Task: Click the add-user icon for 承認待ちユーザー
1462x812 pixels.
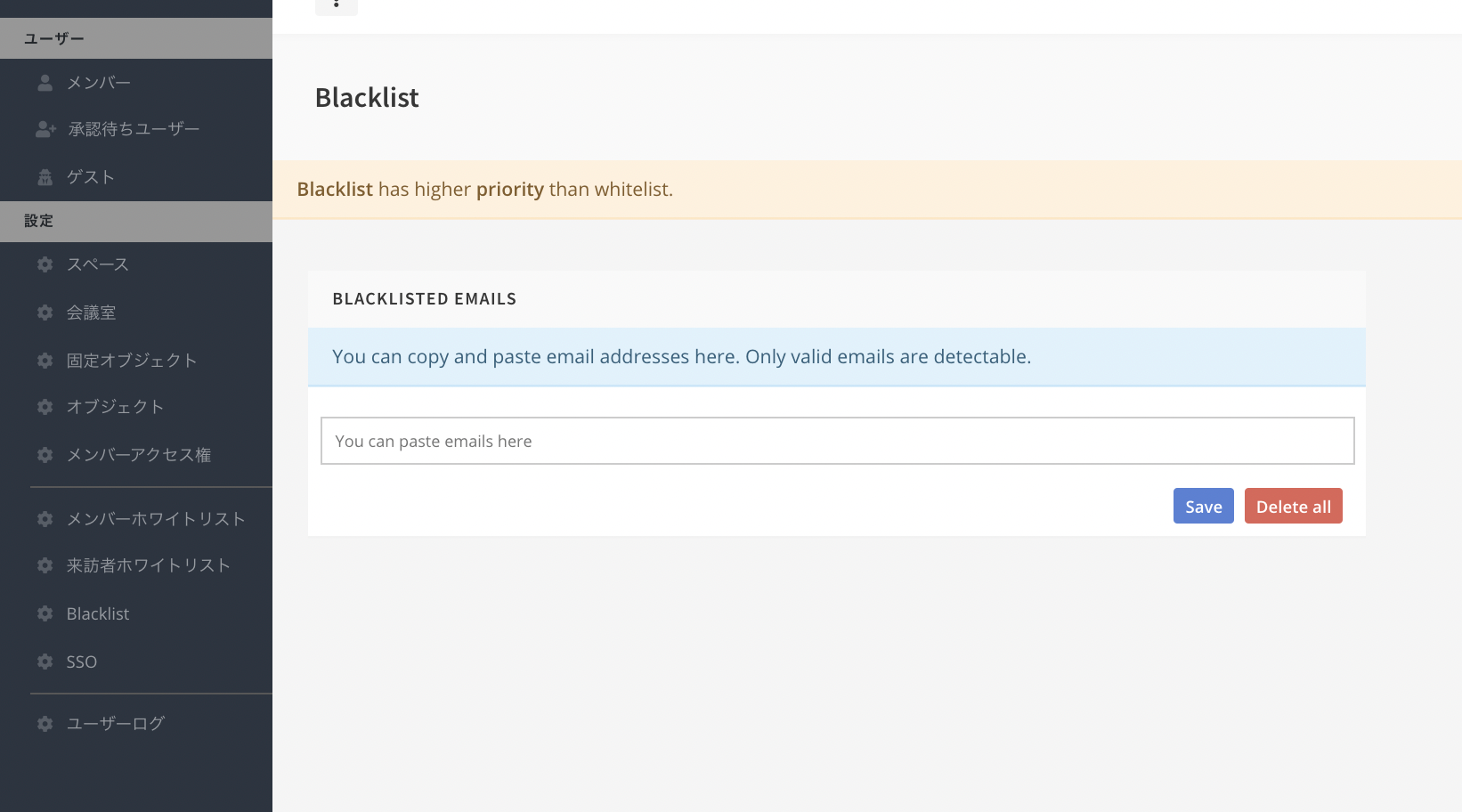Action: pos(45,130)
